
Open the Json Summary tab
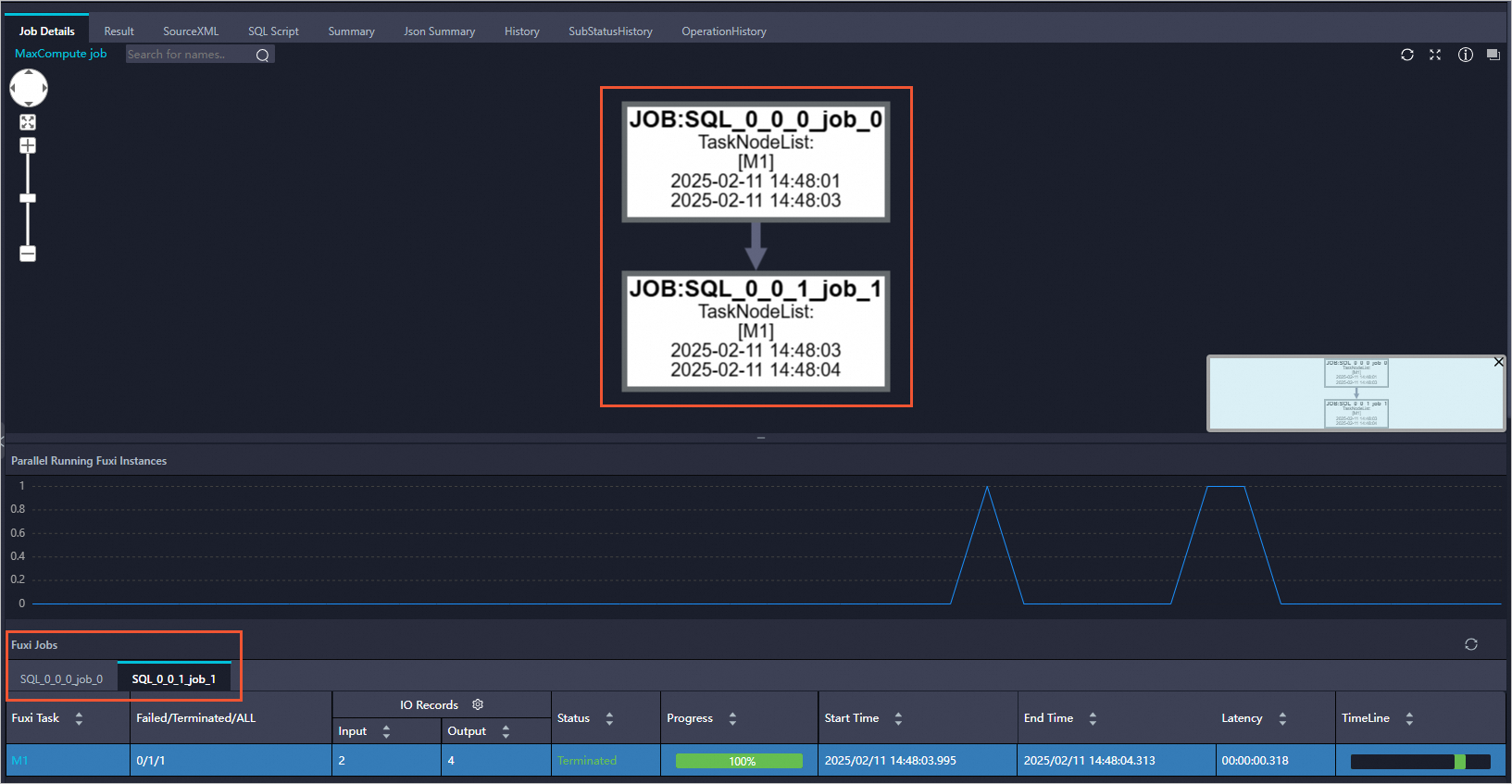(439, 31)
